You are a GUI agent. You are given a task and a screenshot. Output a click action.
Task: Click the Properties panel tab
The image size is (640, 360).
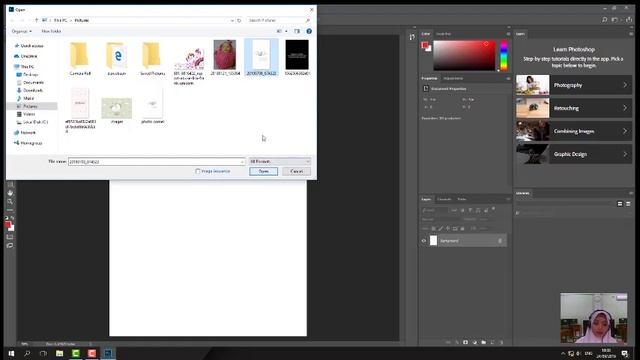click(x=429, y=78)
